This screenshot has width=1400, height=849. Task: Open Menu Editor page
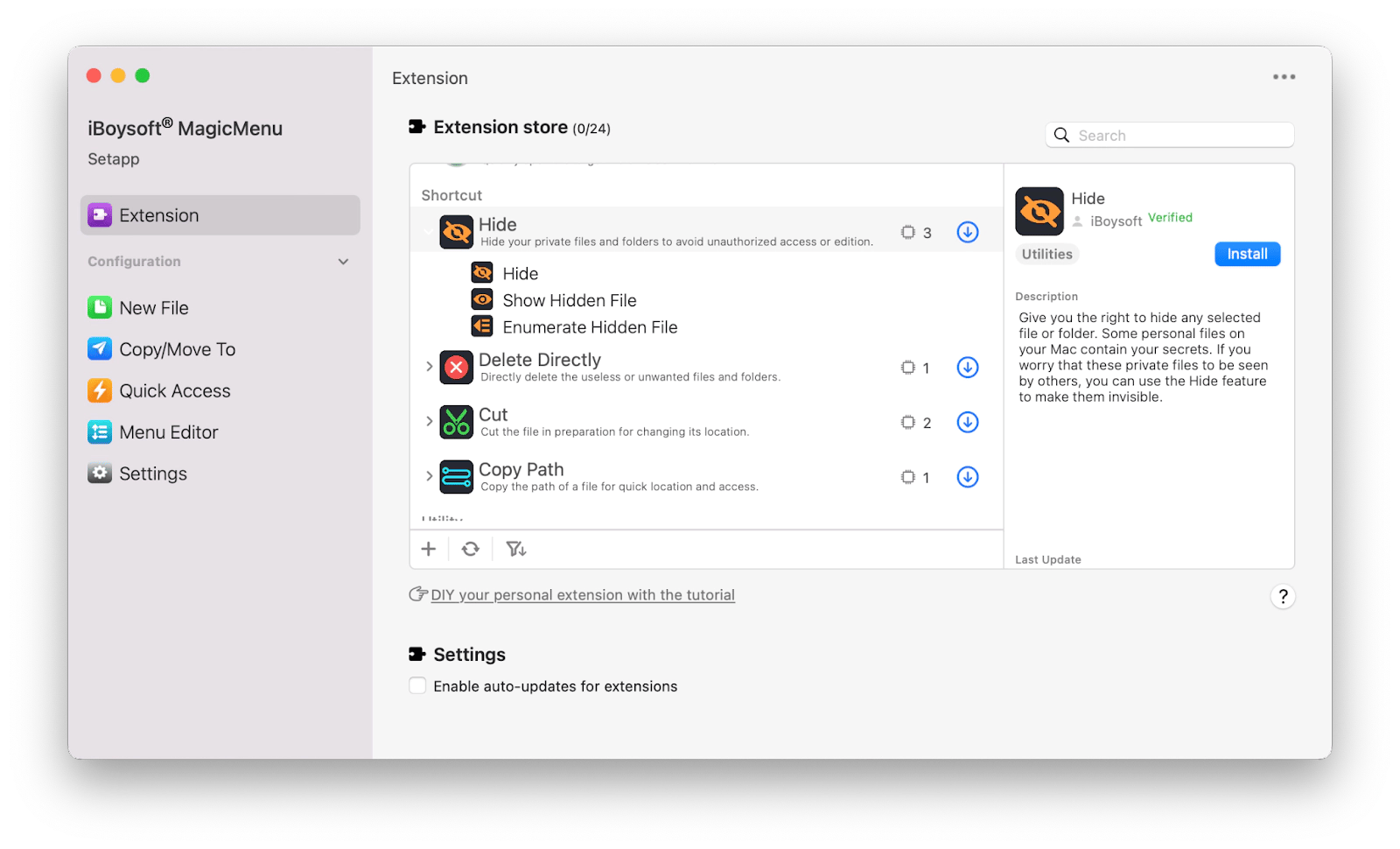(x=153, y=432)
